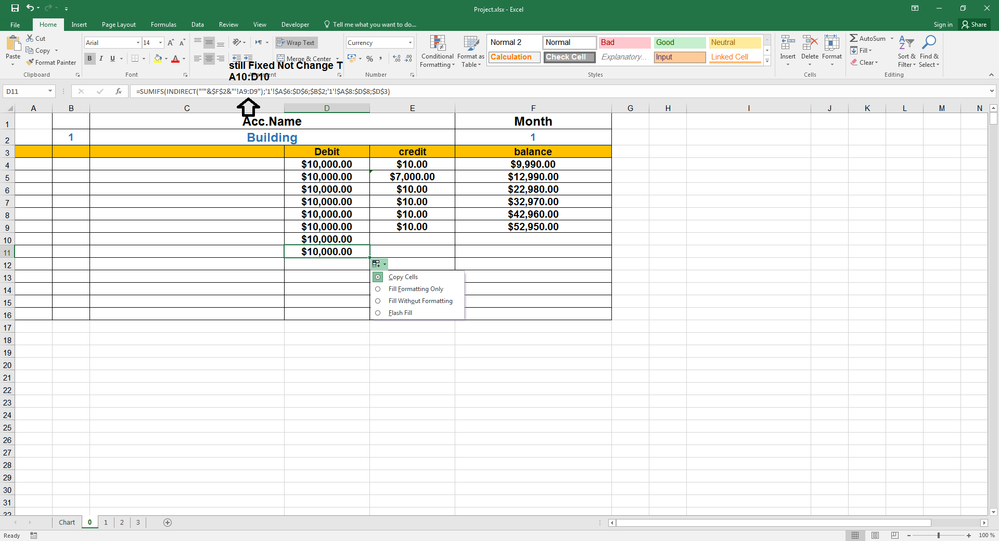Click the Insert Function fx icon
The width and height of the screenshot is (999, 541).
tap(119, 91)
